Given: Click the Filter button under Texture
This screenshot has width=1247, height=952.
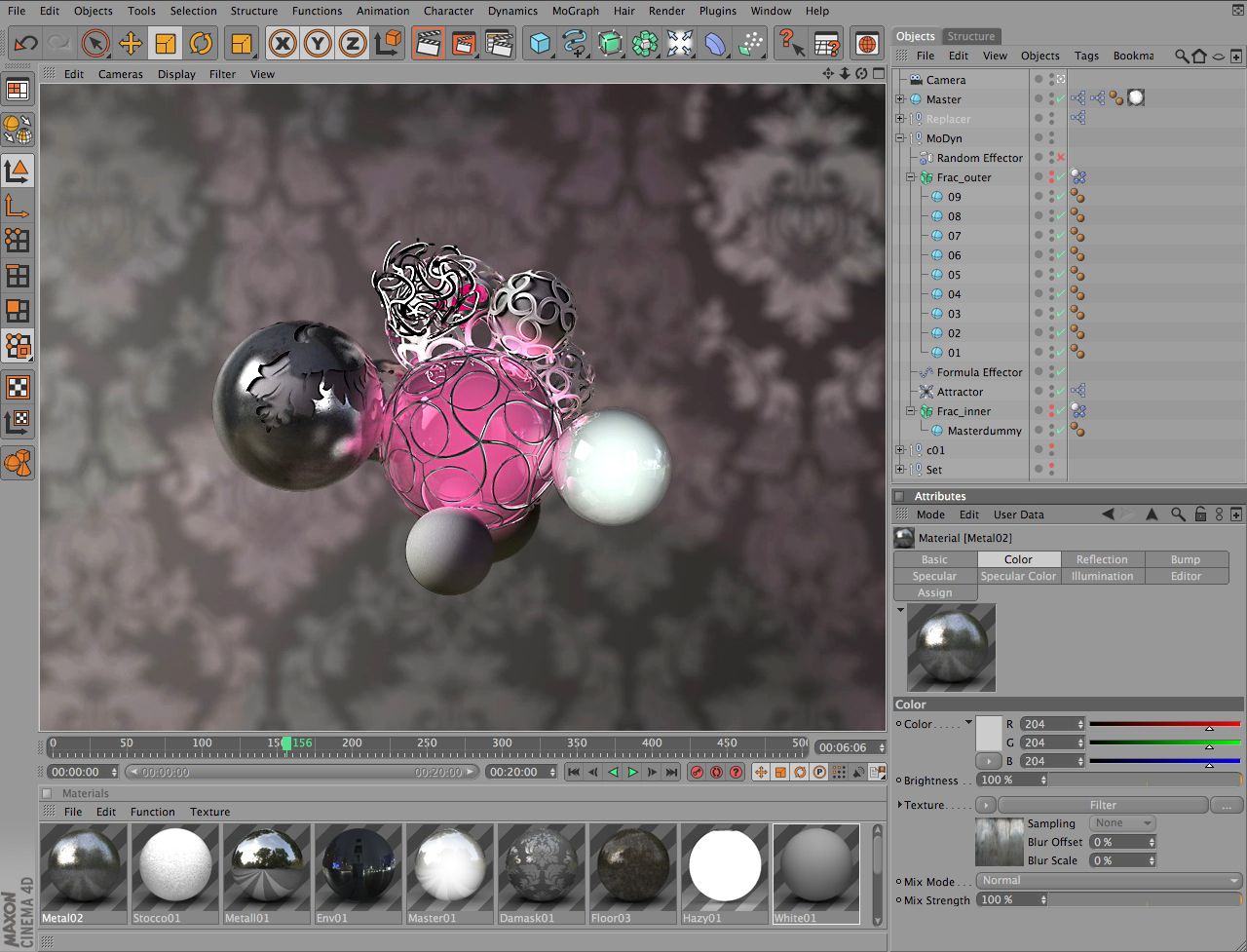Looking at the screenshot, I should pyautogui.click(x=1103, y=805).
